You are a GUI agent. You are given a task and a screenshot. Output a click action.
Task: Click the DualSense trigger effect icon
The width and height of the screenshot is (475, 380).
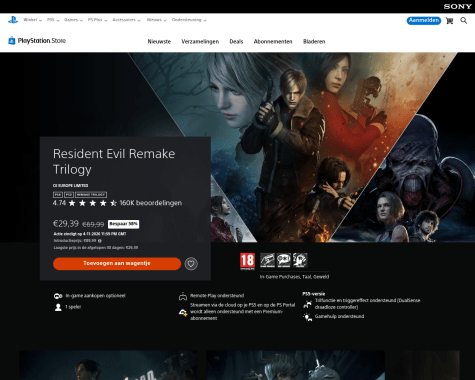(x=307, y=304)
